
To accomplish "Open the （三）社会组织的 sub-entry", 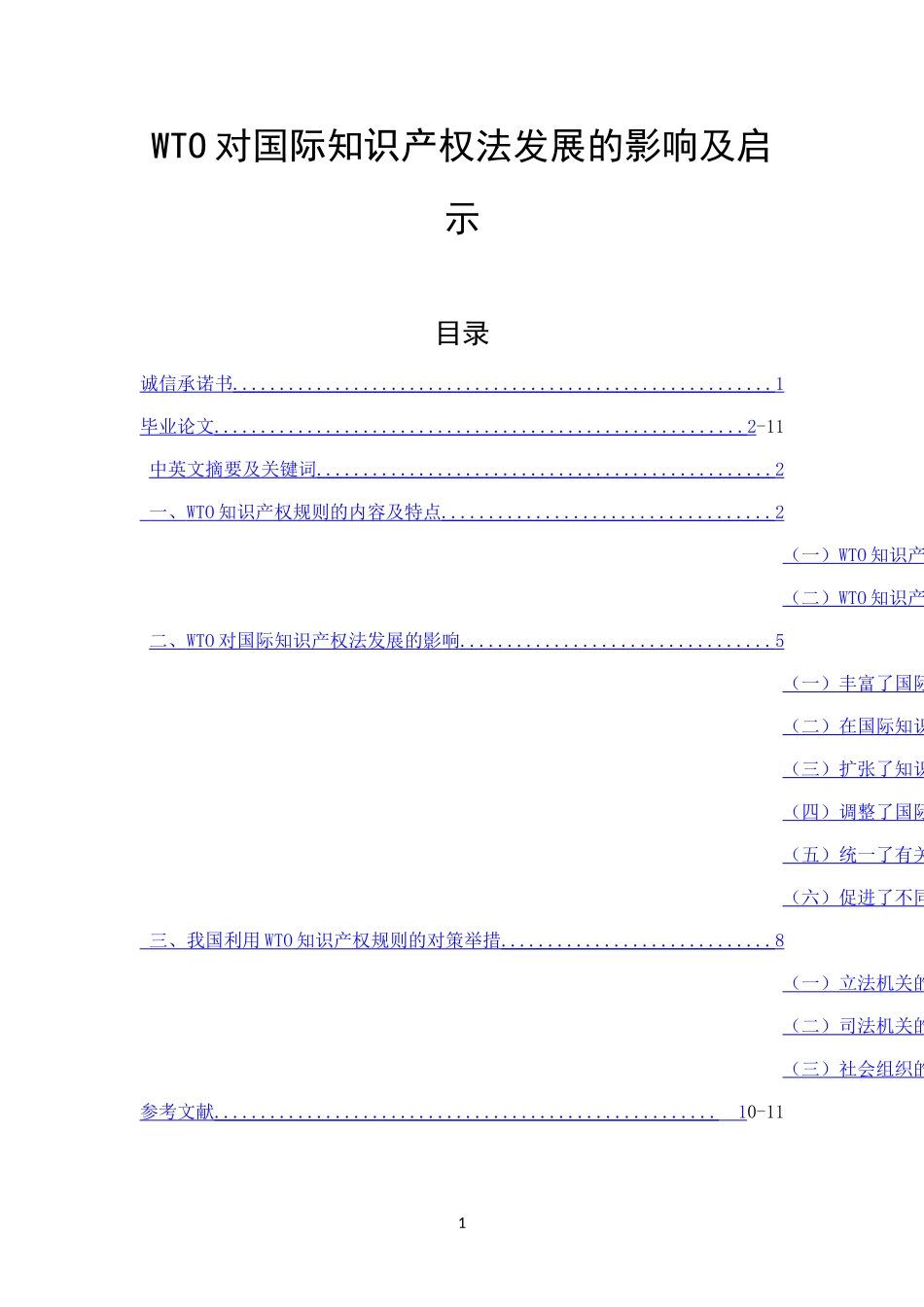I will (853, 1069).
